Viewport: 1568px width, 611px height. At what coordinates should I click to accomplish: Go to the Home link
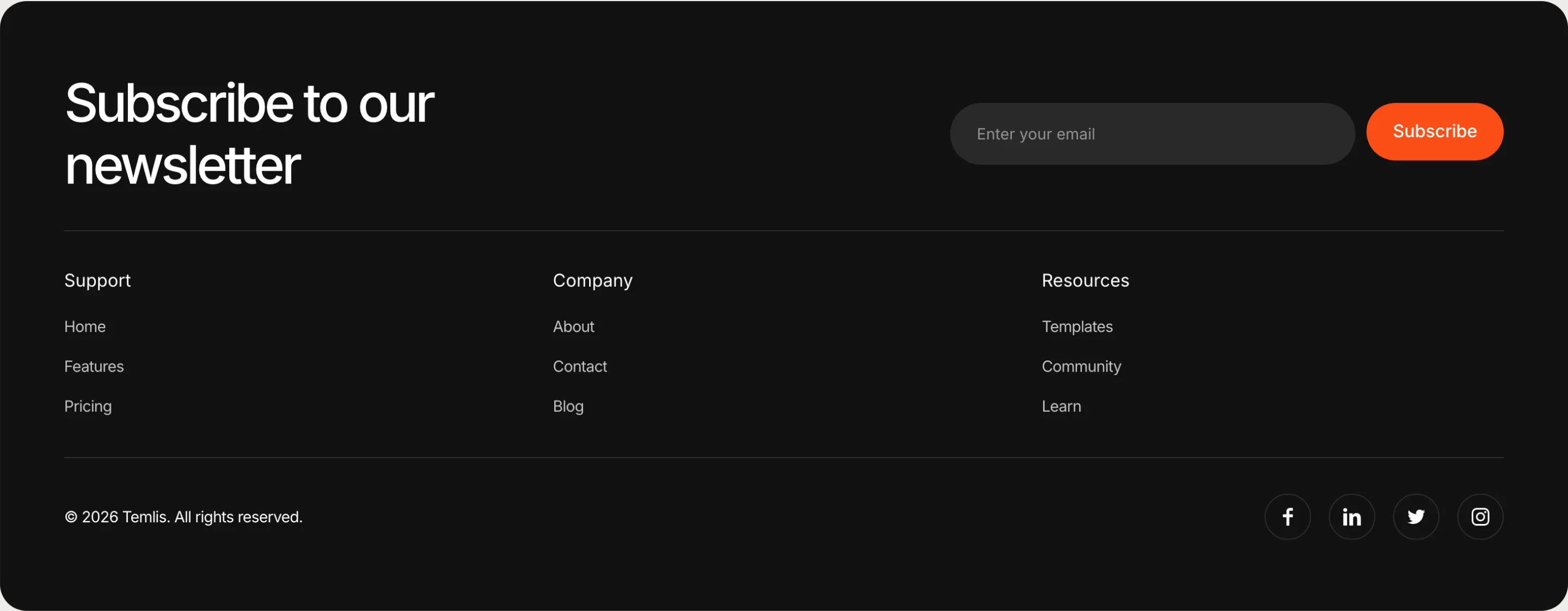point(85,327)
